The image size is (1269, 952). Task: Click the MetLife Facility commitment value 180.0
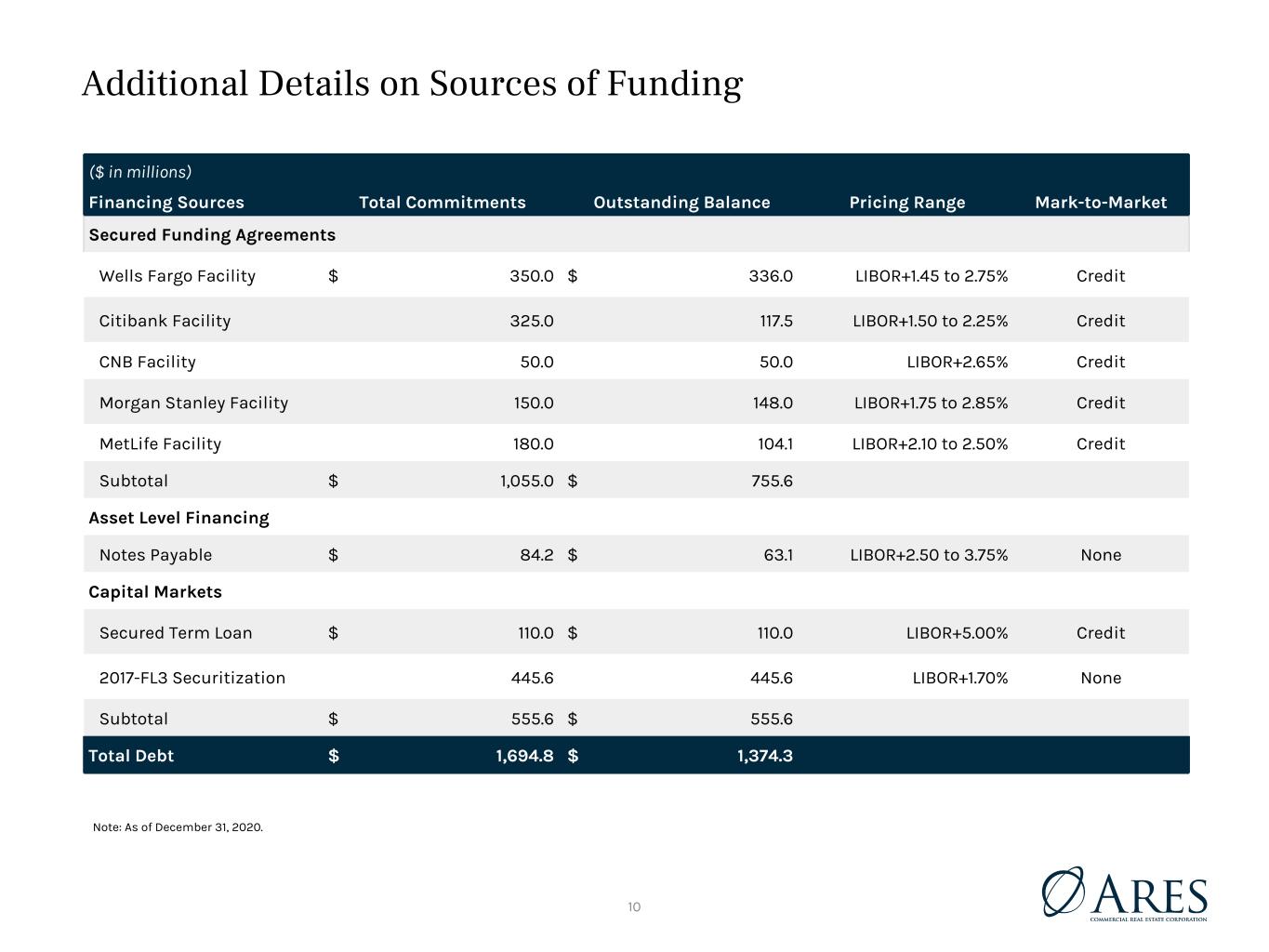click(x=534, y=443)
